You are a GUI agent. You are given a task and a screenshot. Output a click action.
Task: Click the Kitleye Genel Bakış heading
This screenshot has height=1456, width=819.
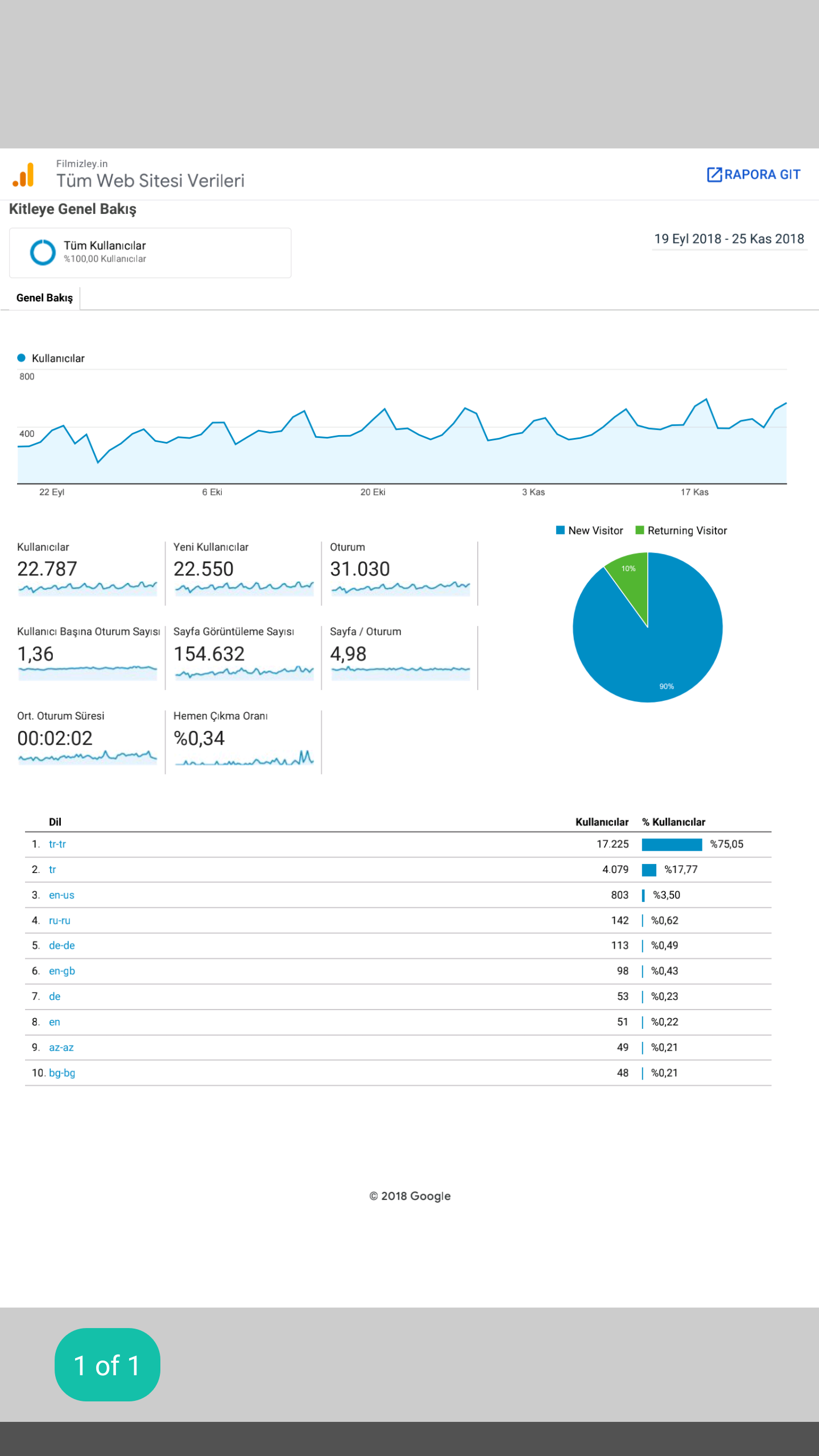(73, 209)
